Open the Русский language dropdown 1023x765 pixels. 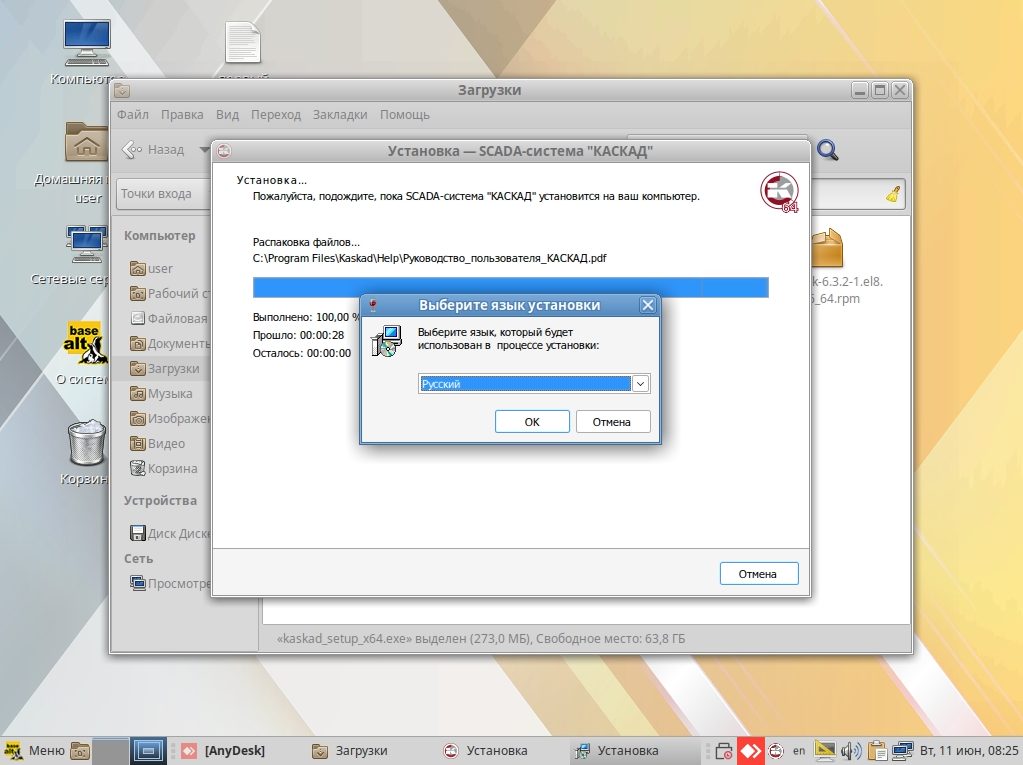pyautogui.click(x=534, y=384)
